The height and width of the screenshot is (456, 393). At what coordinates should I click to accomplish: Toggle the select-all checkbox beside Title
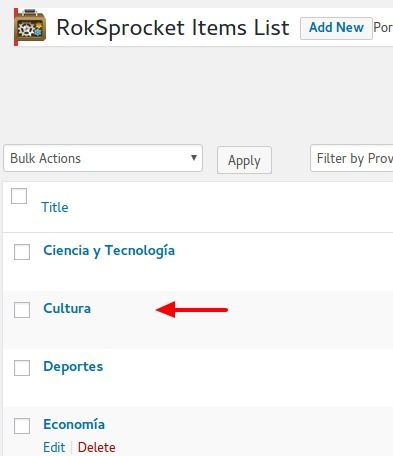coord(19,196)
